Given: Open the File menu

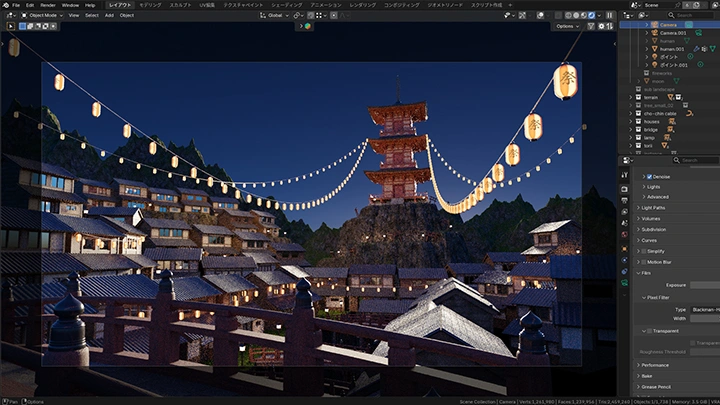Looking at the screenshot, I should click(16, 5).
